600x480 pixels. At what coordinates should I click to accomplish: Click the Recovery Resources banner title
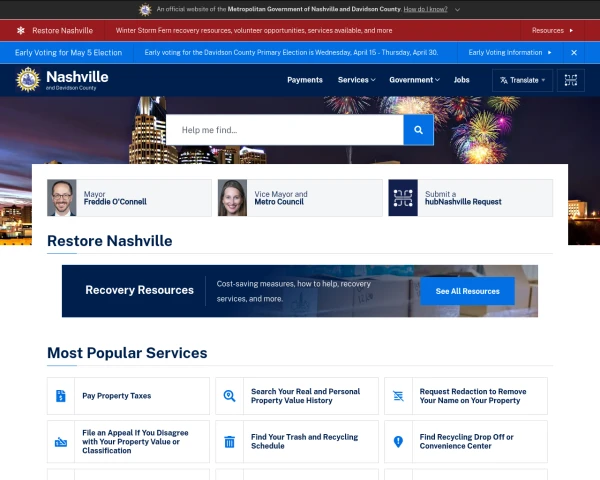pos(139,290)
